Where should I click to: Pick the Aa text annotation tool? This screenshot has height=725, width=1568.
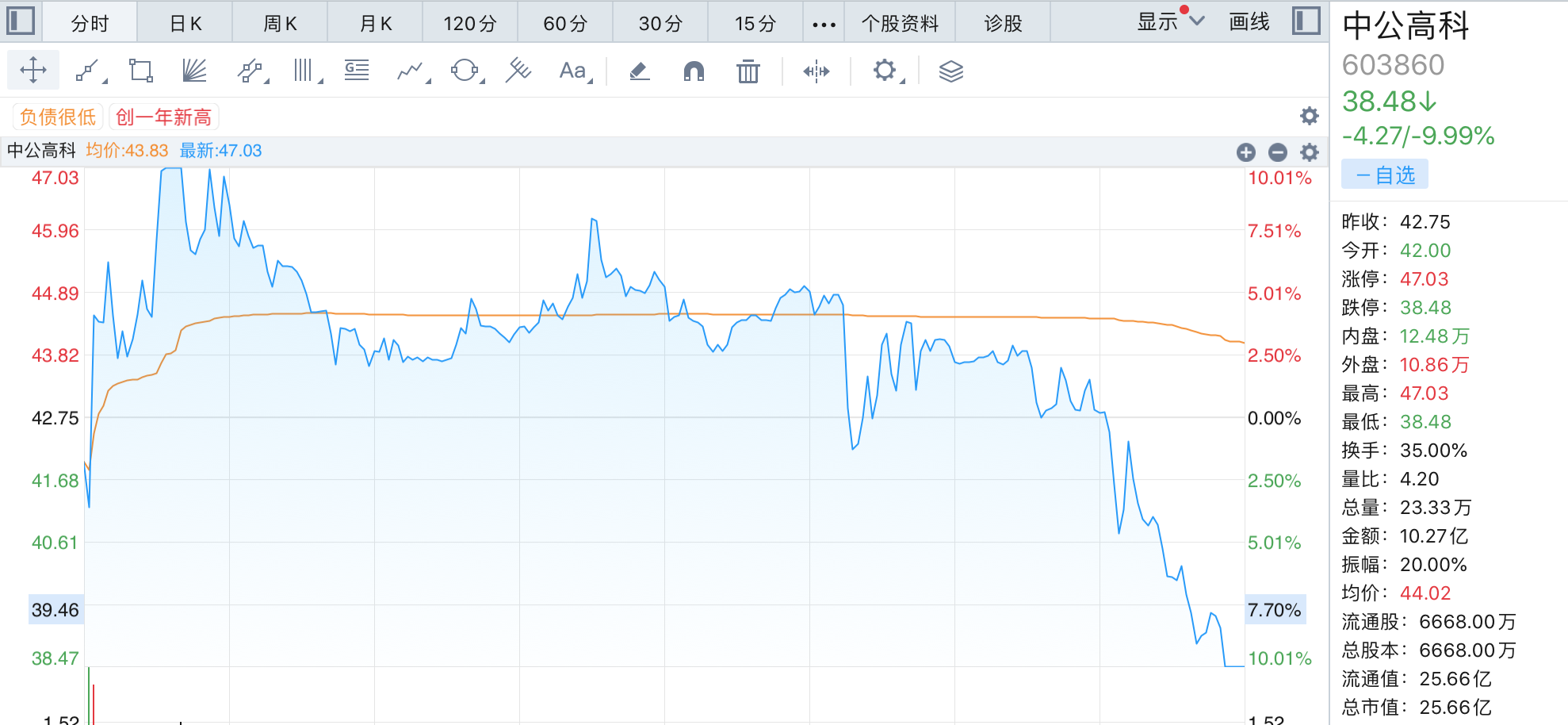(572, 71)
